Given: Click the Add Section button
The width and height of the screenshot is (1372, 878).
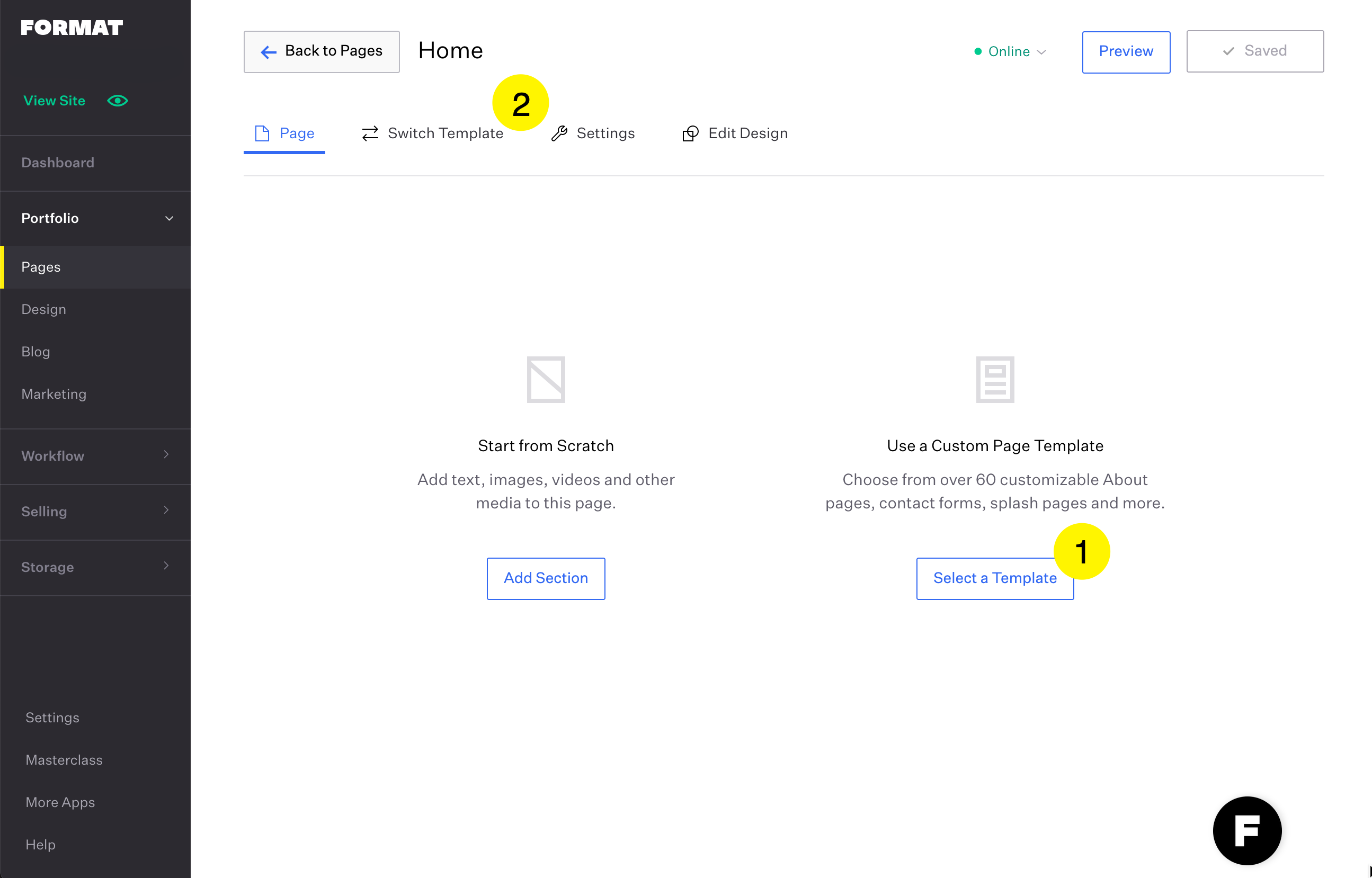Looking at the screenshot, I should pos(545,578).
